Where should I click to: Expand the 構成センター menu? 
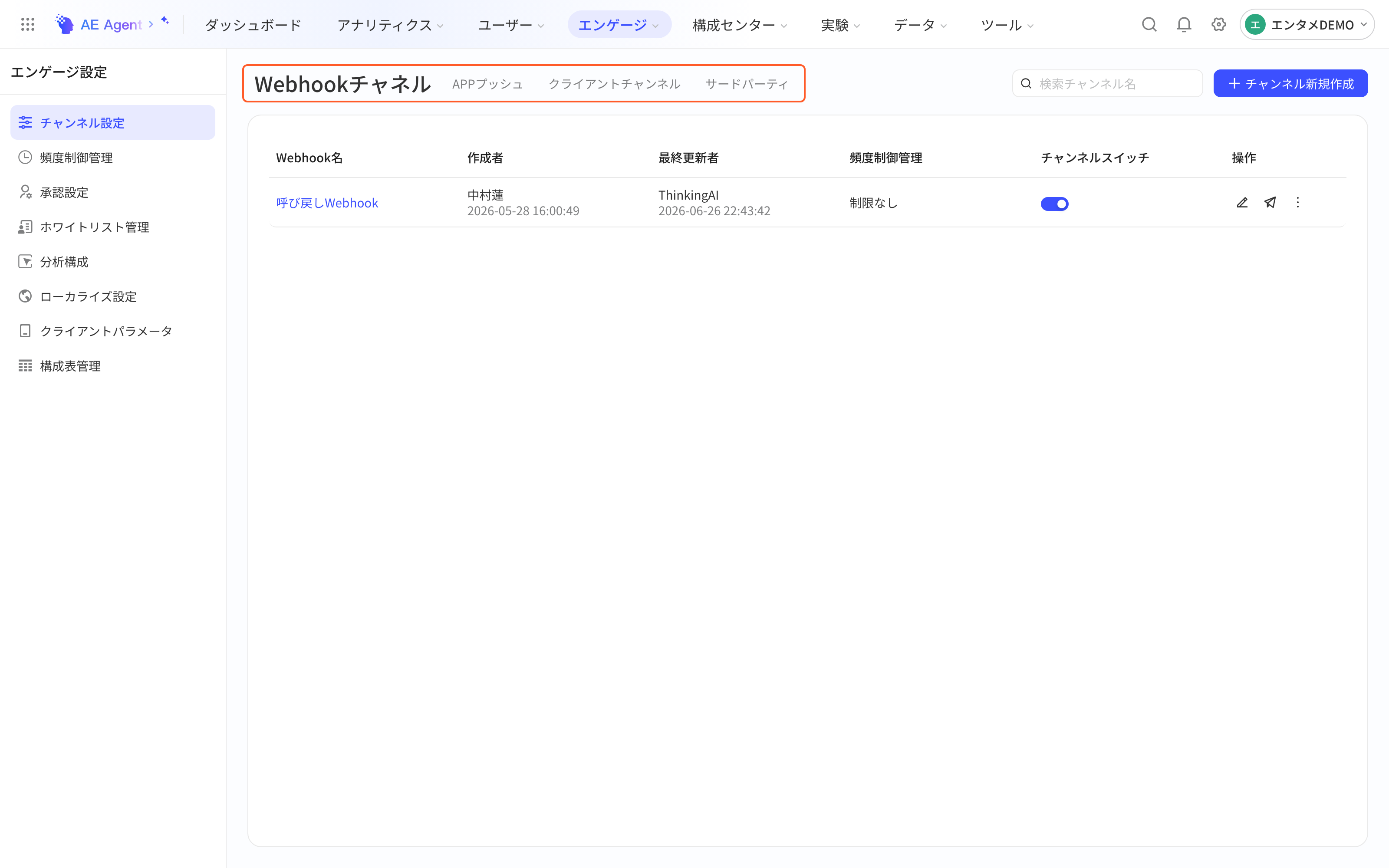[x=740, y=25]
